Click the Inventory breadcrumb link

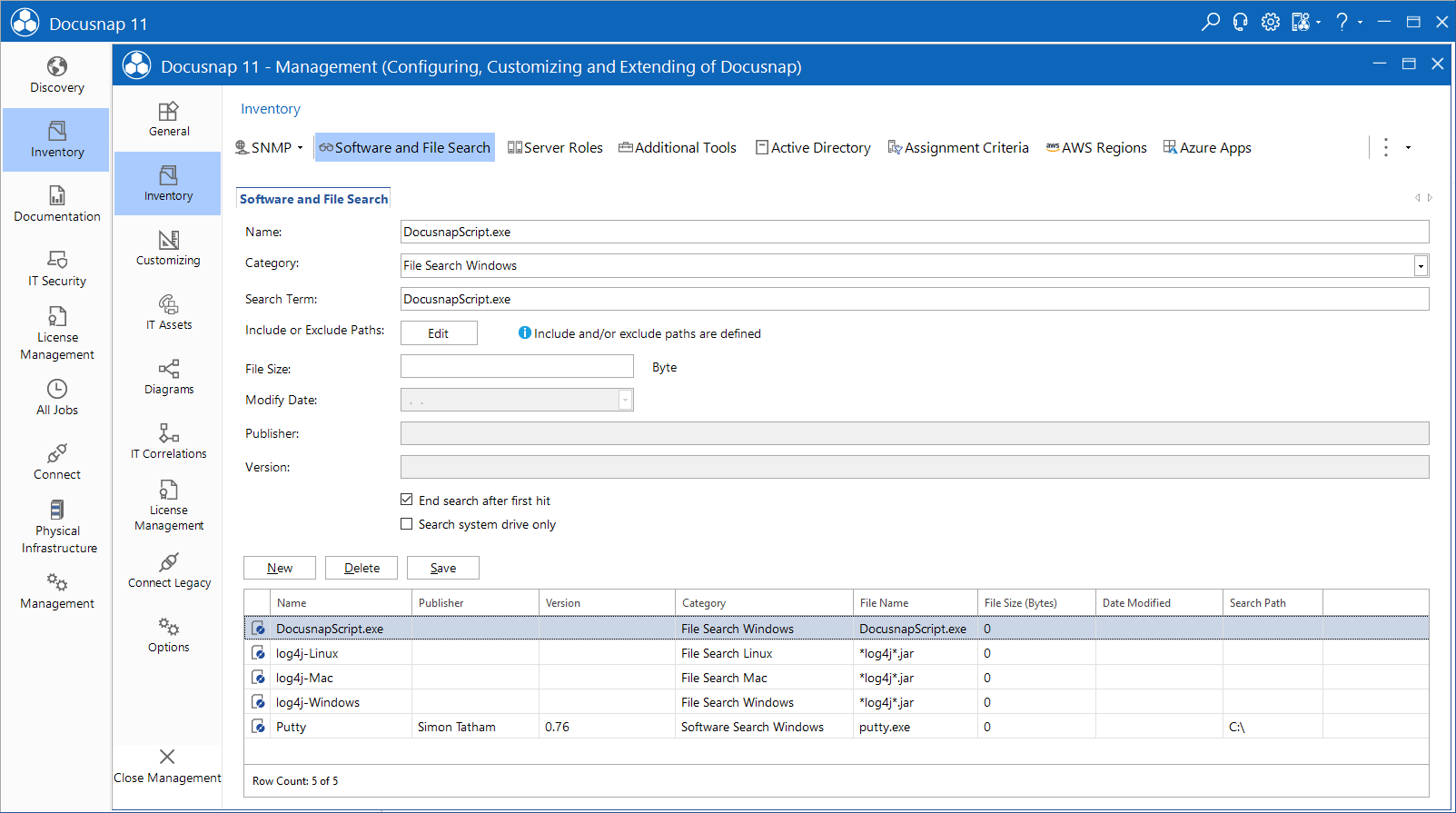(271, 109)
